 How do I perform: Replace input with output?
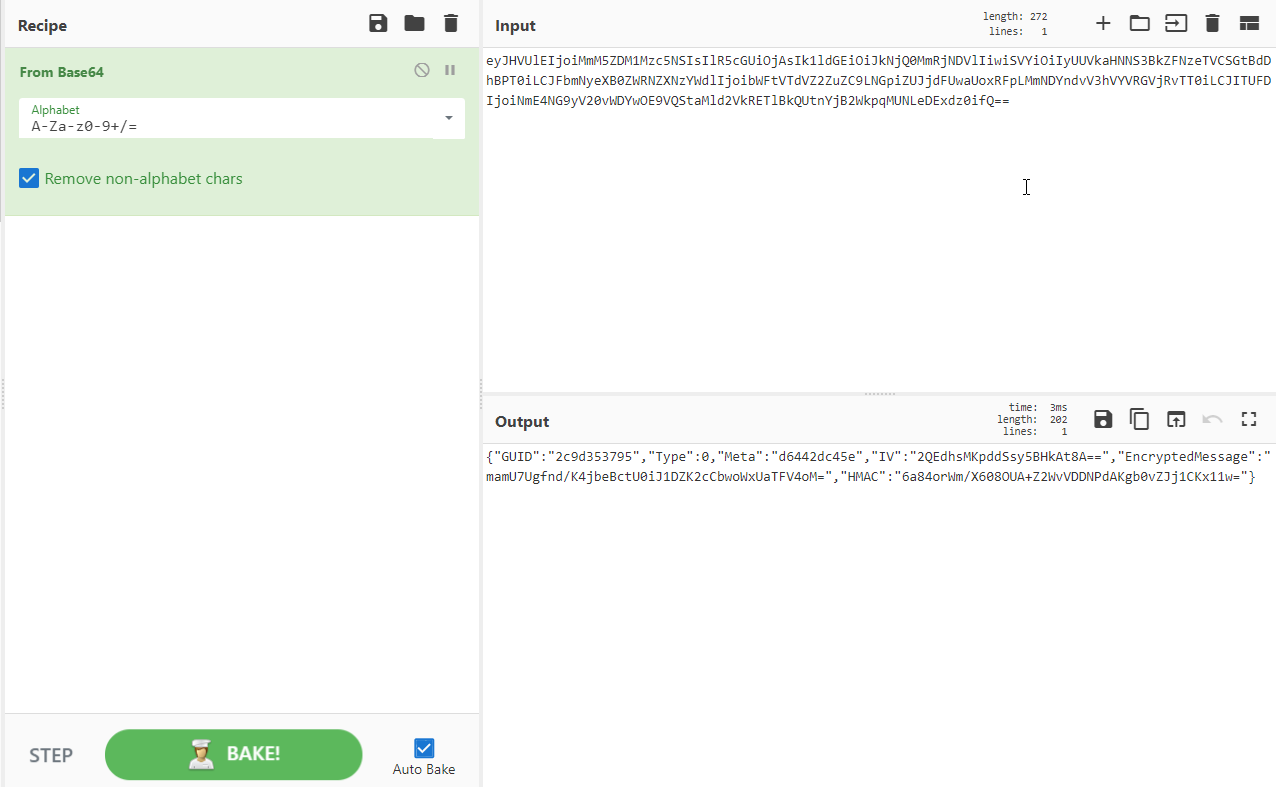(1176, 420)
